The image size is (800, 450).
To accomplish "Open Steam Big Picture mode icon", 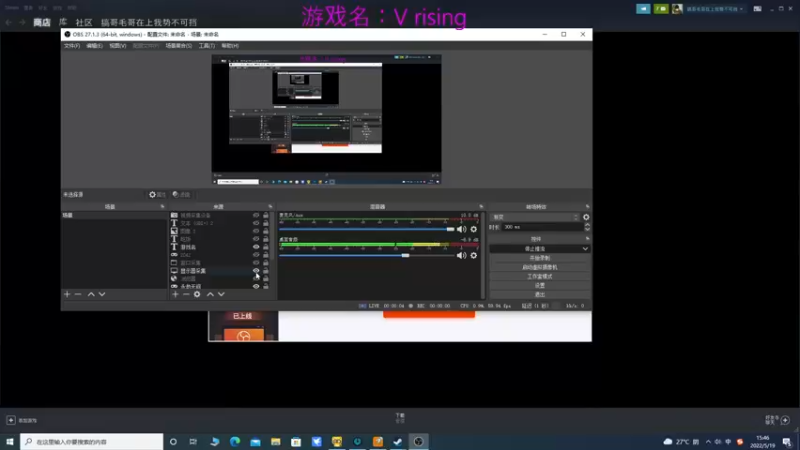I will 757,9.
